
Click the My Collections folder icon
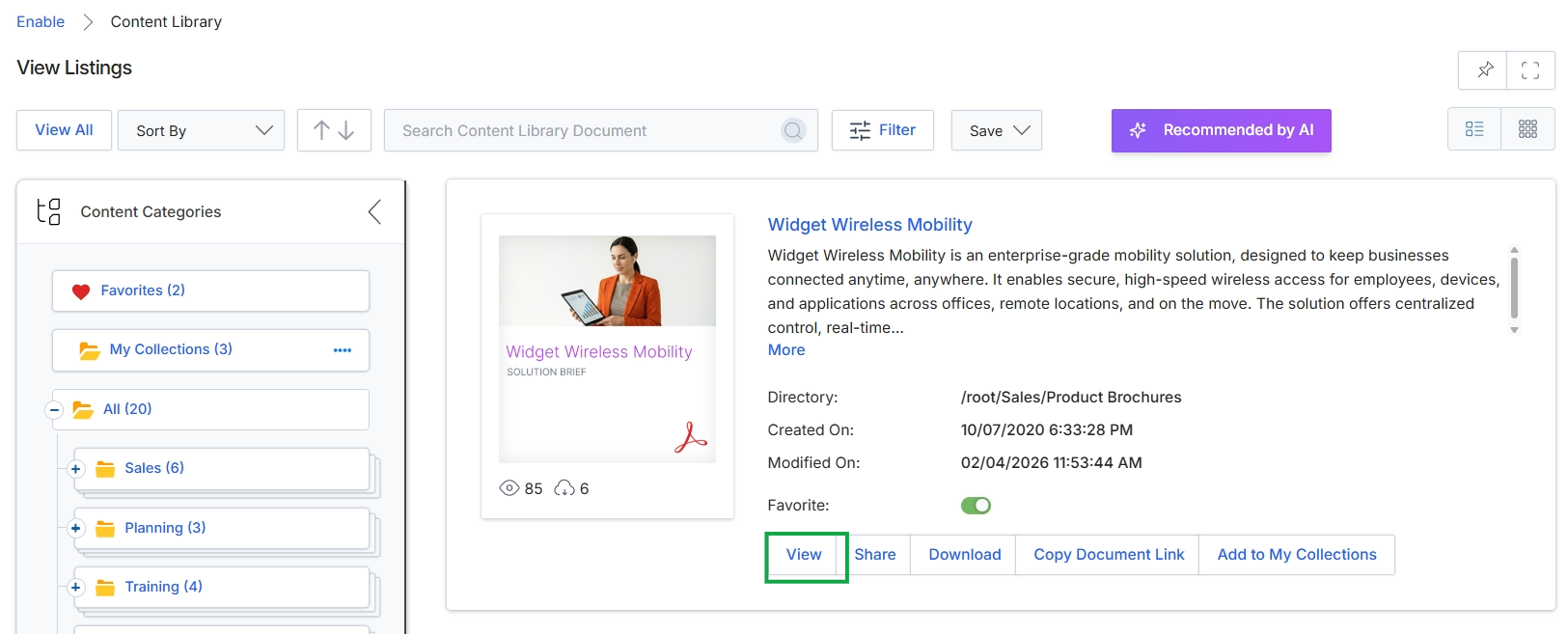[x=90, y=350]
